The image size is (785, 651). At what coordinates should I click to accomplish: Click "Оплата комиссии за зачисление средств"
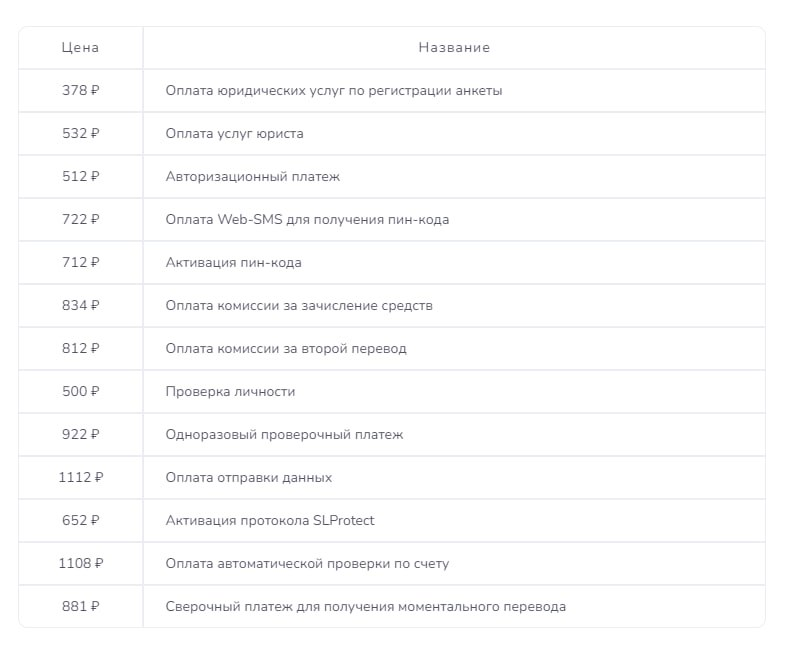pyautogui.click(x=299, y=306)
